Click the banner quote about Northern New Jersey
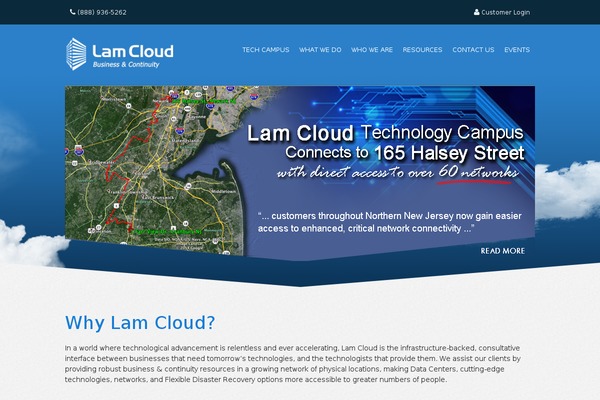This screenshot has width=600, height=400. (390, 222)
